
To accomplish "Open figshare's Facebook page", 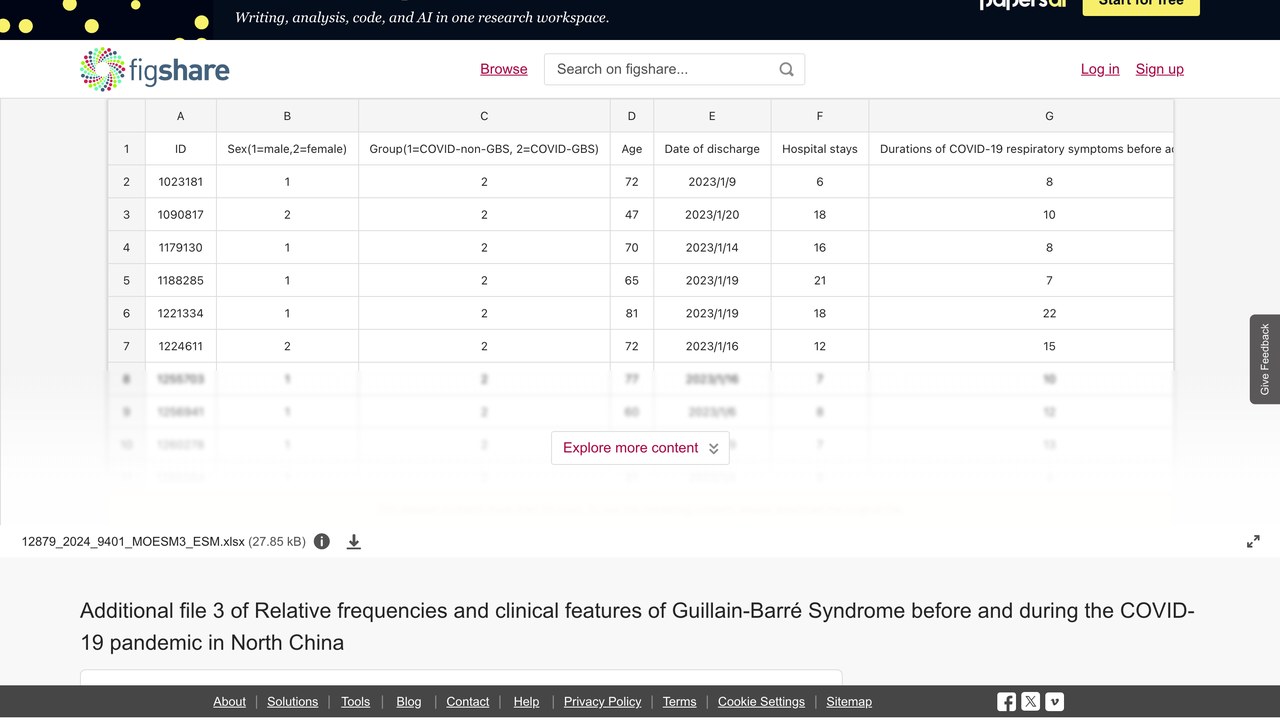I will [x=1006, y=702].
